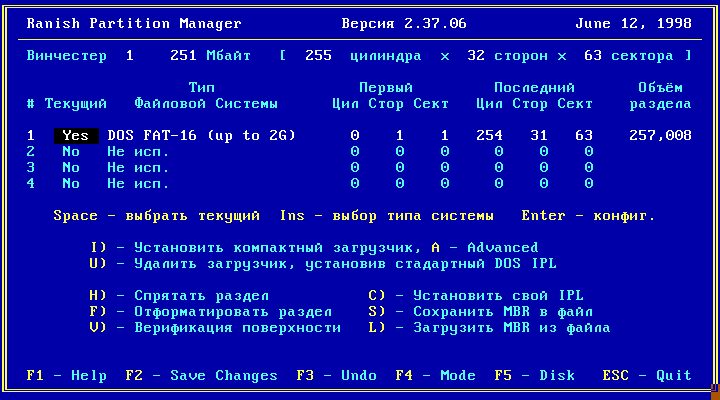Select 'Не исп.' type in row 3

click(138, 168)
